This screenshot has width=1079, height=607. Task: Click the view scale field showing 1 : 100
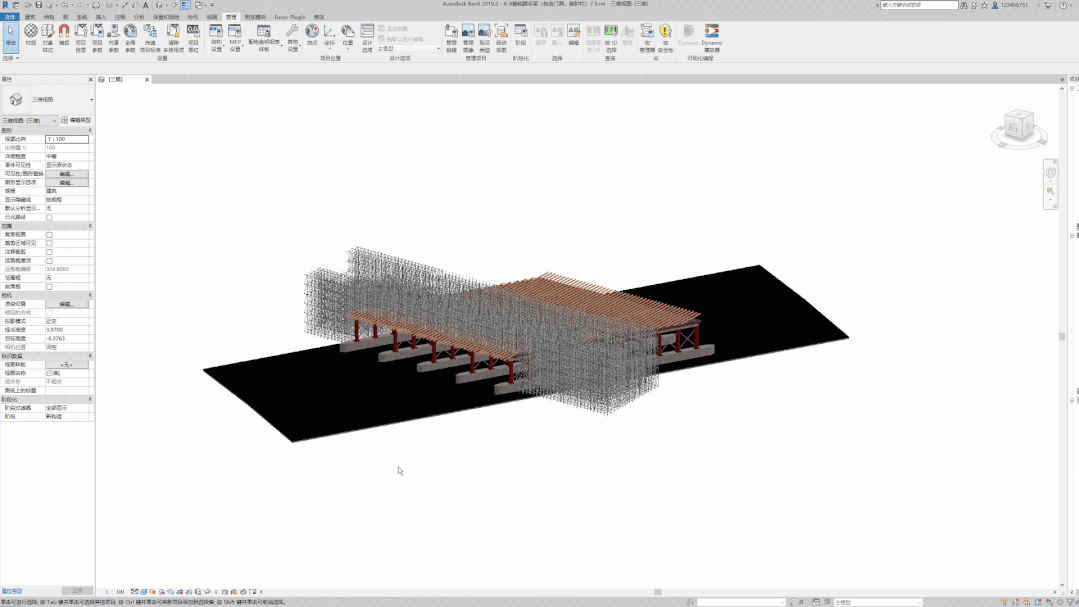coord(66,139)
